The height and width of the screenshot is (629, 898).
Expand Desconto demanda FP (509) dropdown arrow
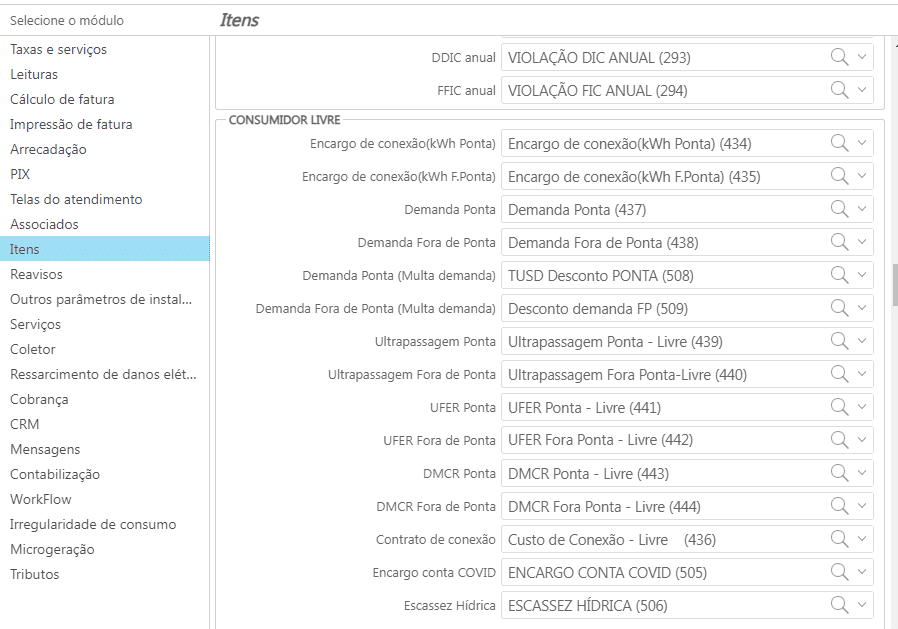click(x=862, y=308)
